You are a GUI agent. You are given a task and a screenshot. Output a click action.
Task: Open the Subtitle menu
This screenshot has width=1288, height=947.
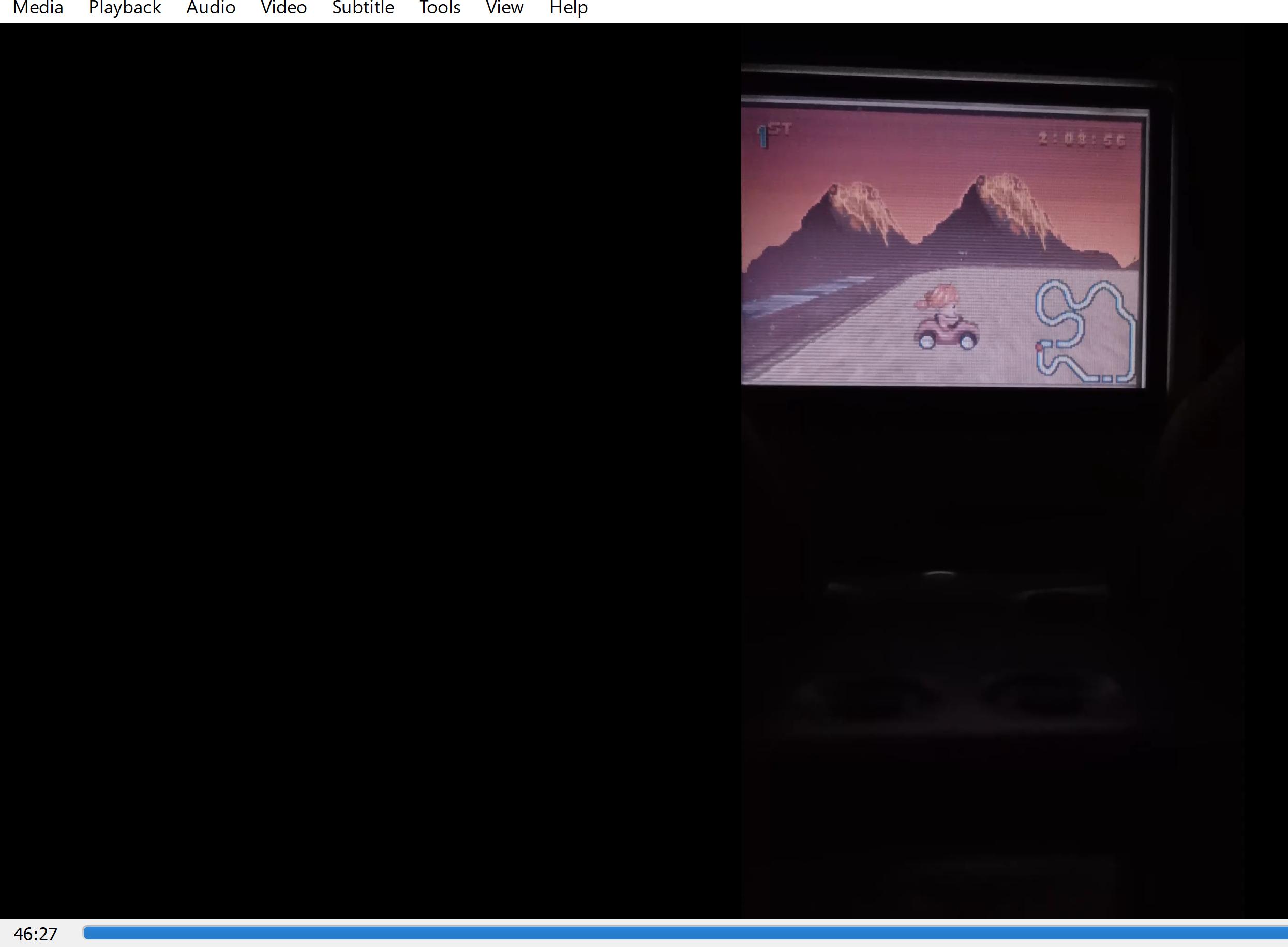(363, 8)
